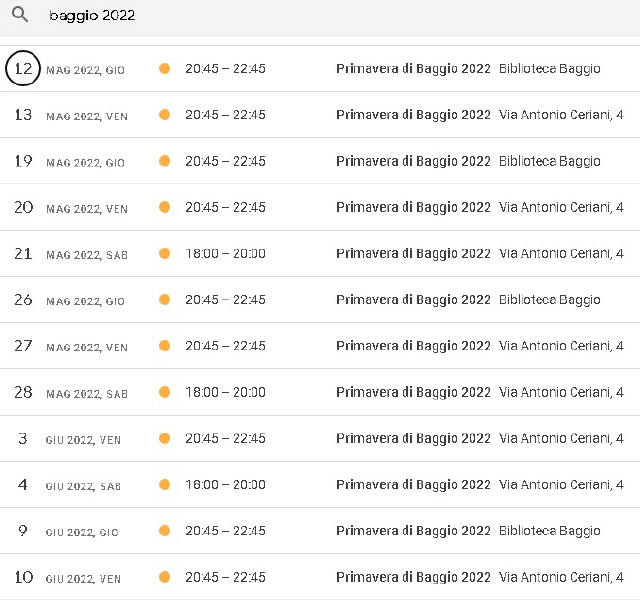640x600 pixels.
Task: Select the circled date 12 MAG 2022
Action: (x=23, y=68)
